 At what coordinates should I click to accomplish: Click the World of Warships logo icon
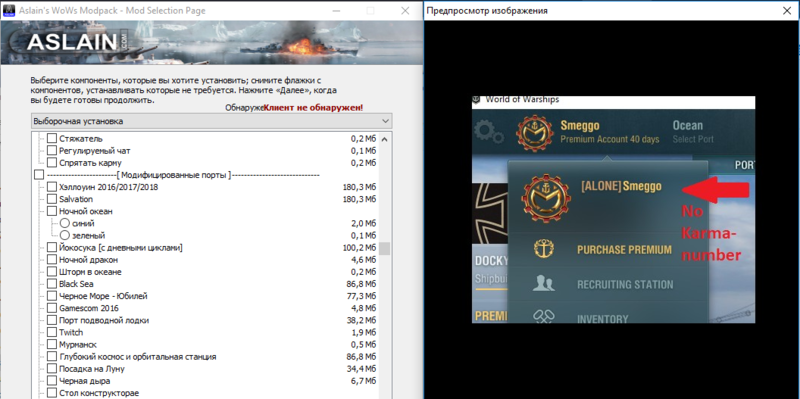pos(477,99)
